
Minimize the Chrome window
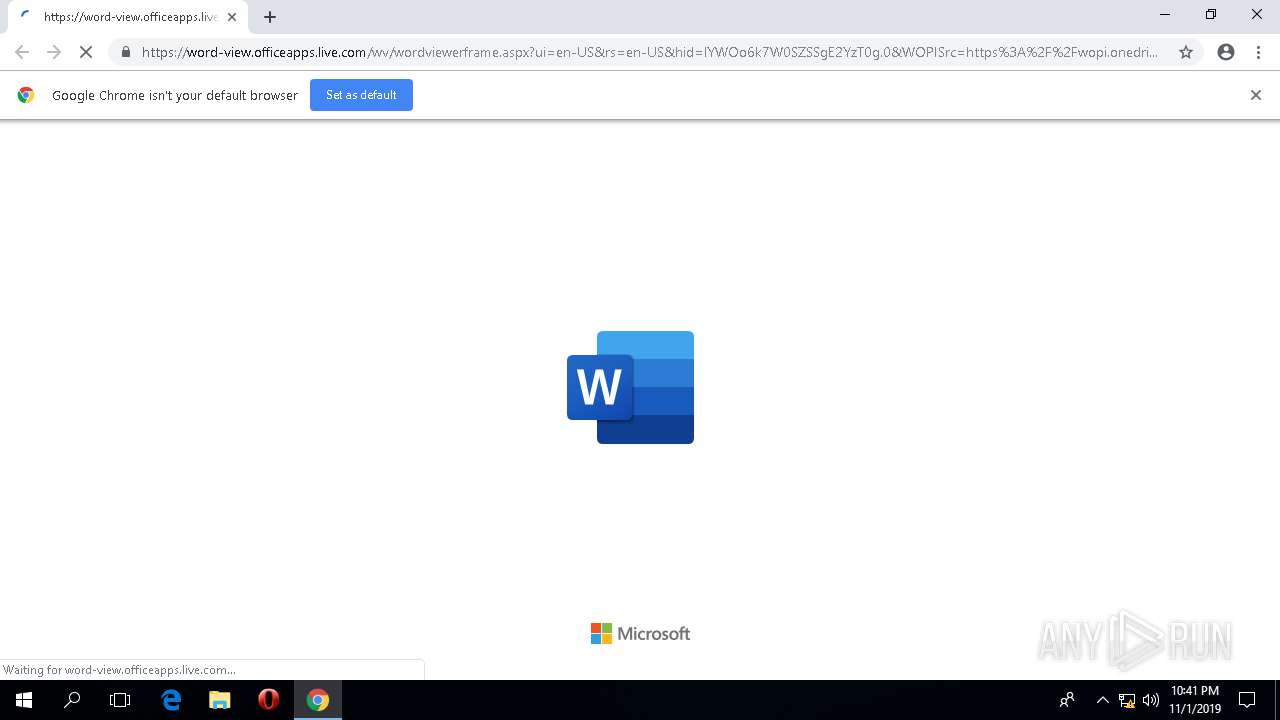[1165, 14]
